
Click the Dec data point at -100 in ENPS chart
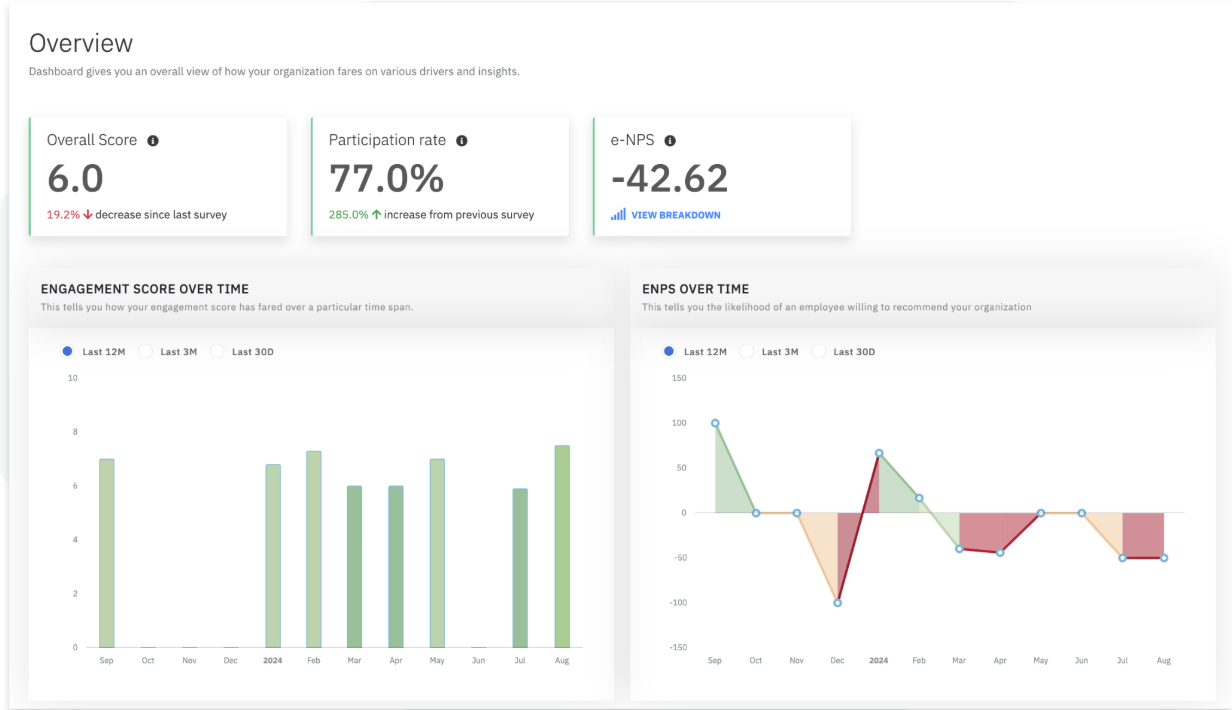coord(838,603)
